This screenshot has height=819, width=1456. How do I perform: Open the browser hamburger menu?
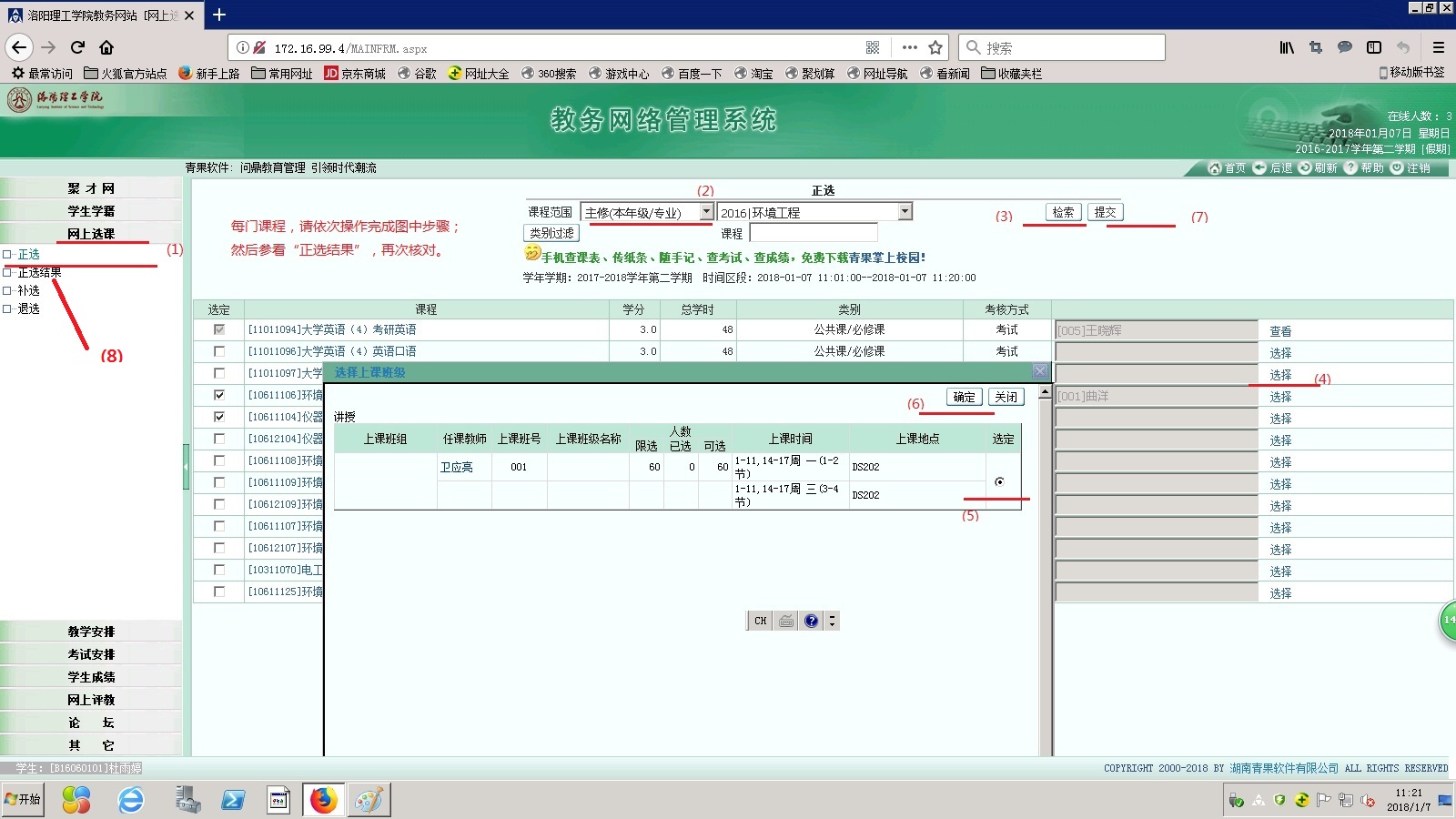(1438, 47)
